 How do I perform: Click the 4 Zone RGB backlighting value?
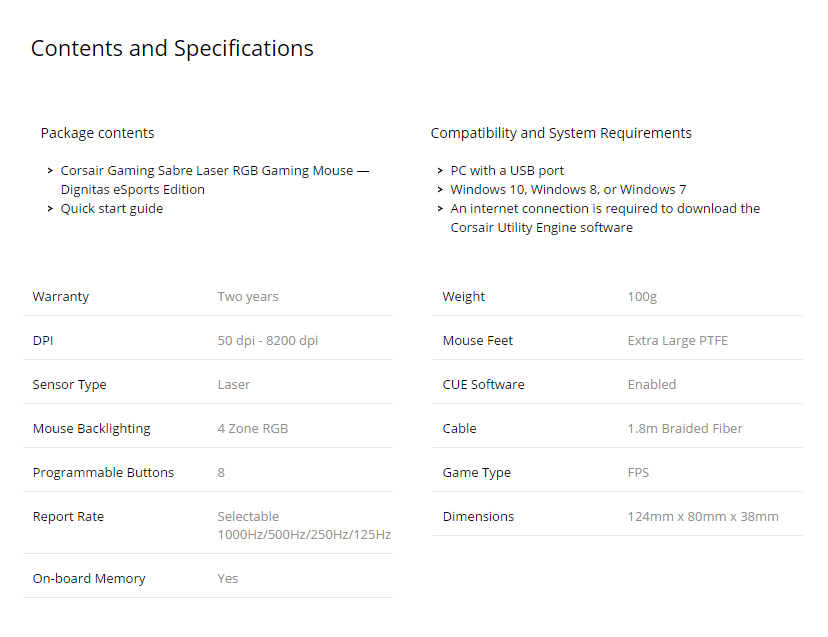coord(252,429)
